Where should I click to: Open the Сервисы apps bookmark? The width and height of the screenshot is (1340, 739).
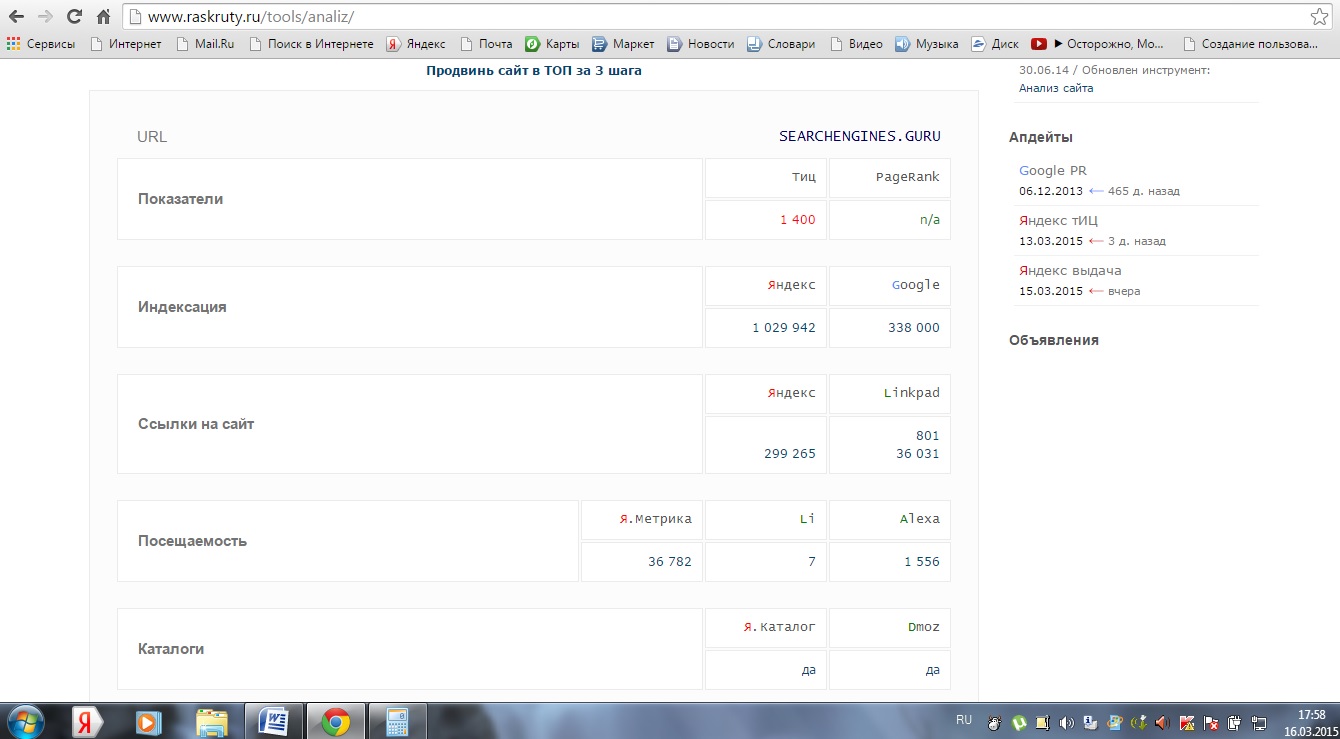41,44
